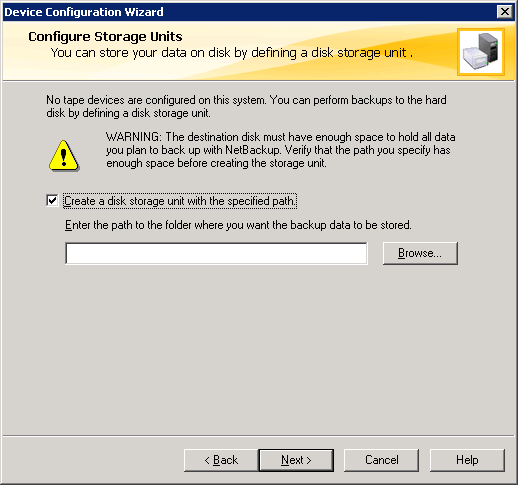Click the Device Configuration Wizard title bar
This screenshot has height=485, width=518.
248,12
